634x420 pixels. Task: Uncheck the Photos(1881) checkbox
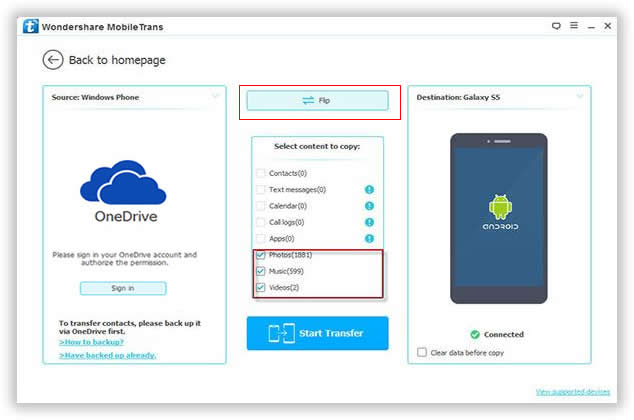coord(261,255)
